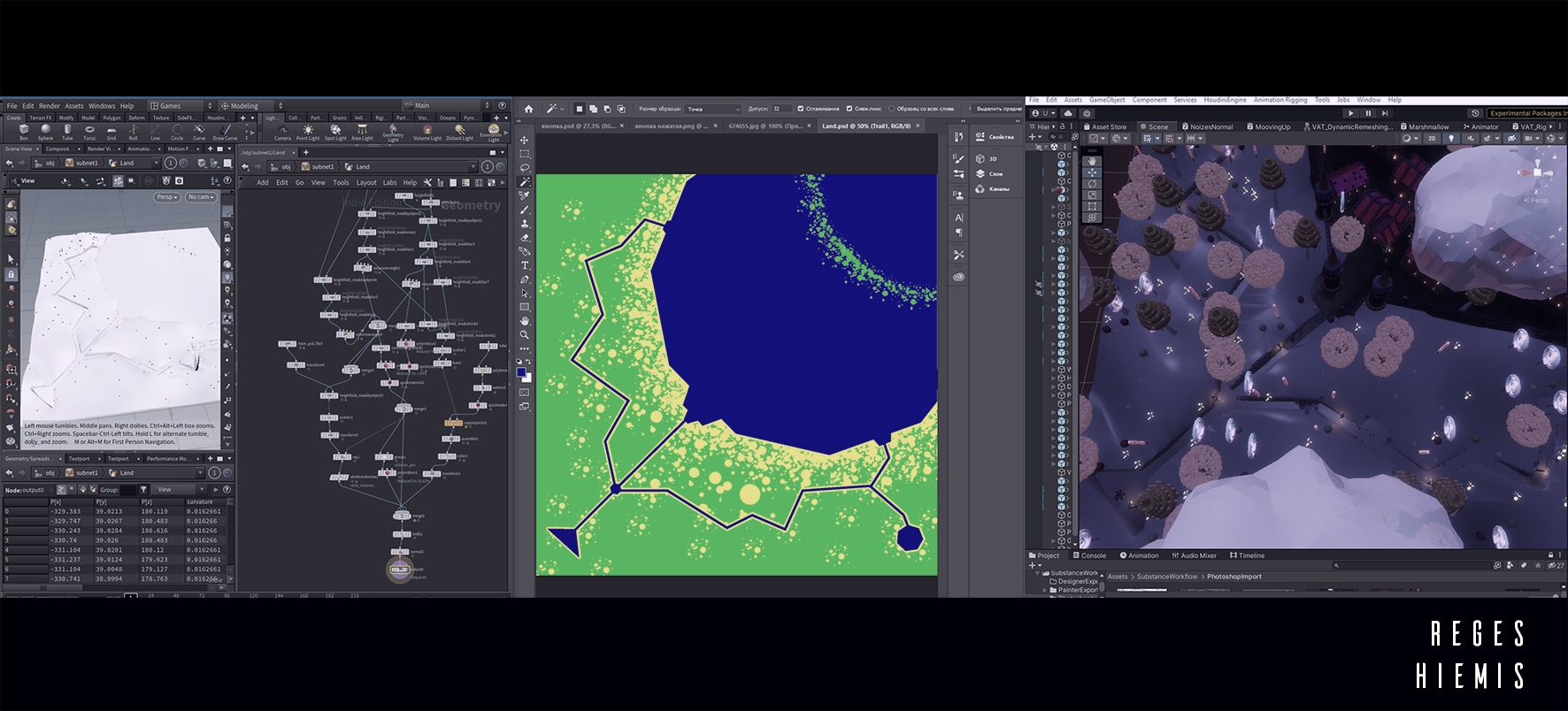The image size is (1568, 711).
Task: Toggle 2D view mode in Unity scene
Action: click(1431, 139)
